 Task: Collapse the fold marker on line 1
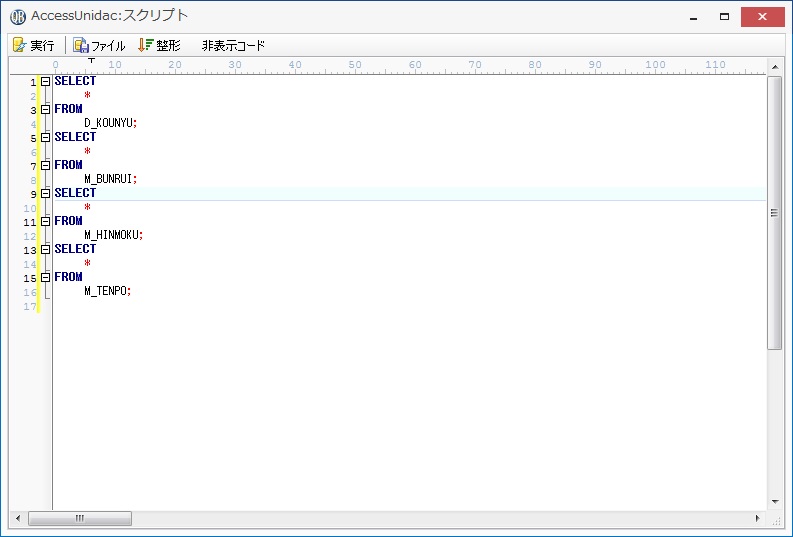click(x=46, y=81)
